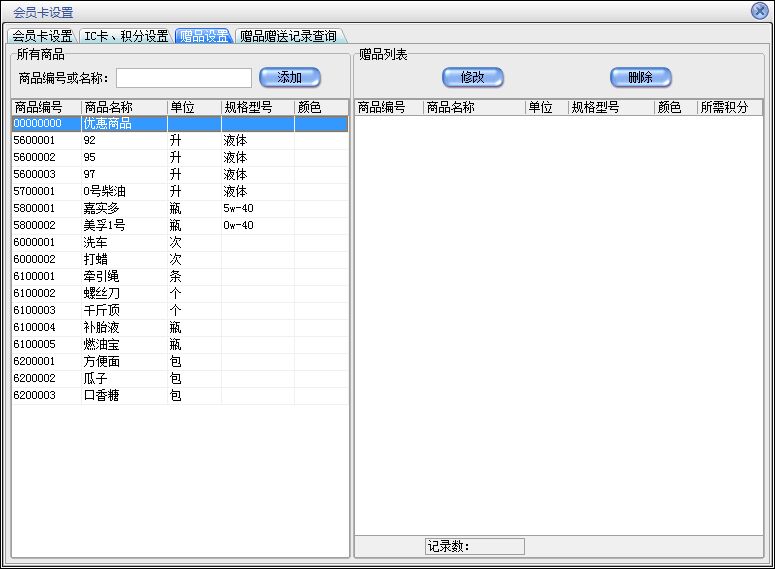The image size is (775, 569).
Task: Select the 赠品设置 tab
Action: click(x=204, y=36)
